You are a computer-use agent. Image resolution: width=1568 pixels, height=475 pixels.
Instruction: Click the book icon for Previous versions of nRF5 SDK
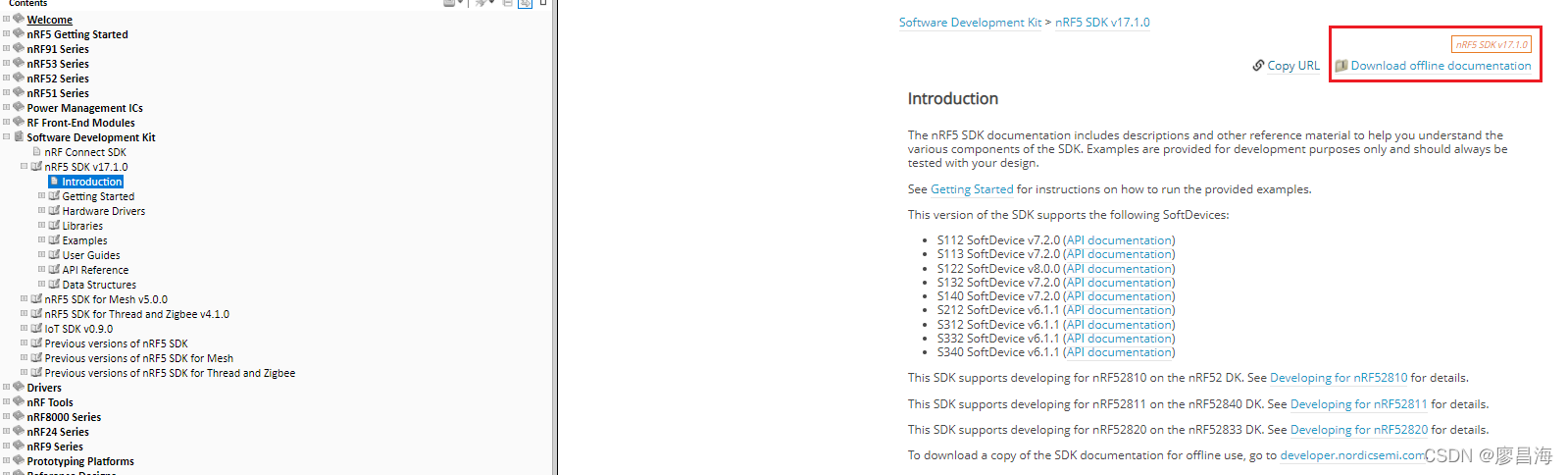[x=36, y=343]
